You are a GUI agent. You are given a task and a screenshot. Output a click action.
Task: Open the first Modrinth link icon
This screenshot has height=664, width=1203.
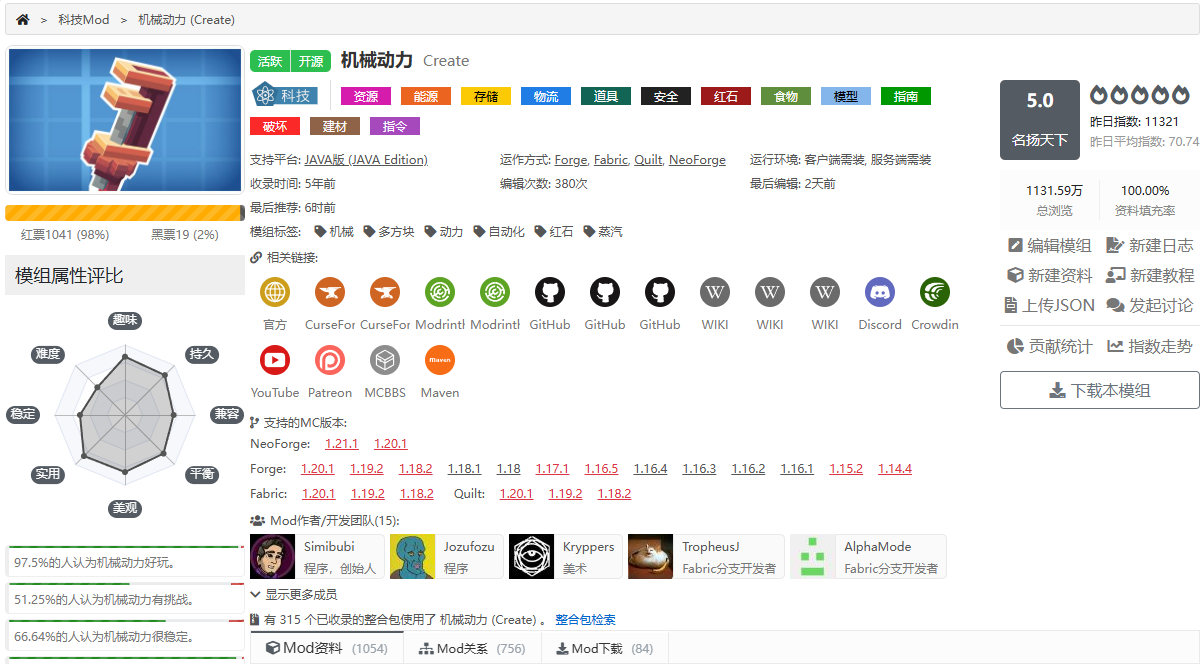click(x=440, y=292)
